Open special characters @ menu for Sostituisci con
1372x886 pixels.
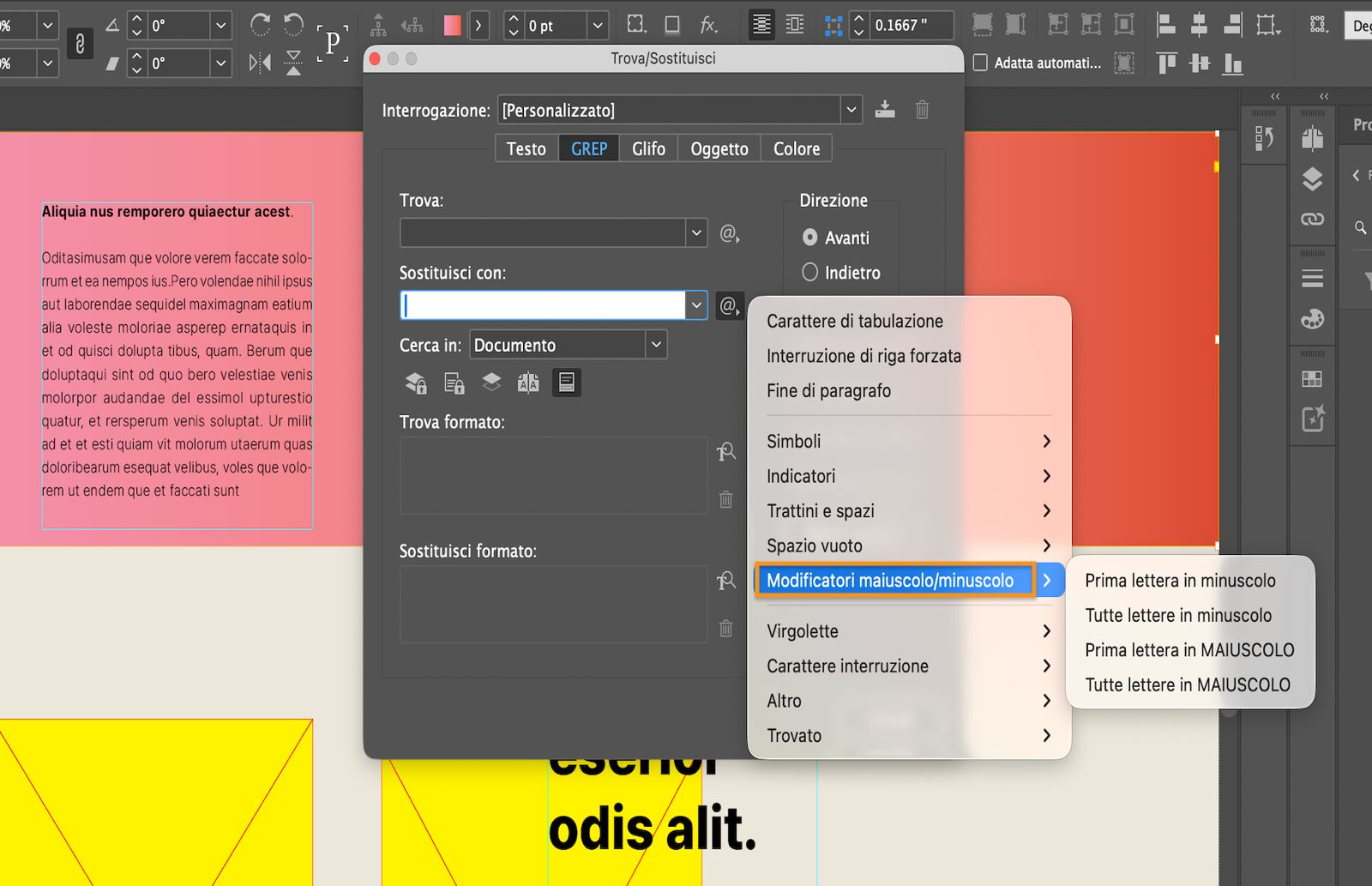click(730, 305)
